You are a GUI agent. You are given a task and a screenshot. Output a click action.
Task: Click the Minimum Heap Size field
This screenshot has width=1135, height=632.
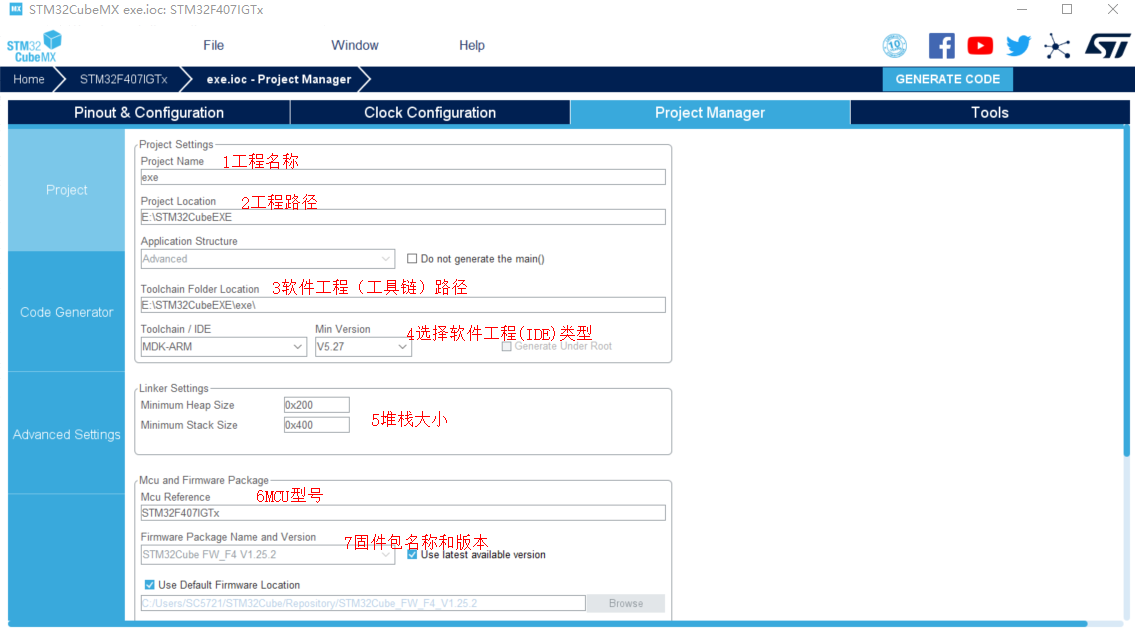[316, 405]
